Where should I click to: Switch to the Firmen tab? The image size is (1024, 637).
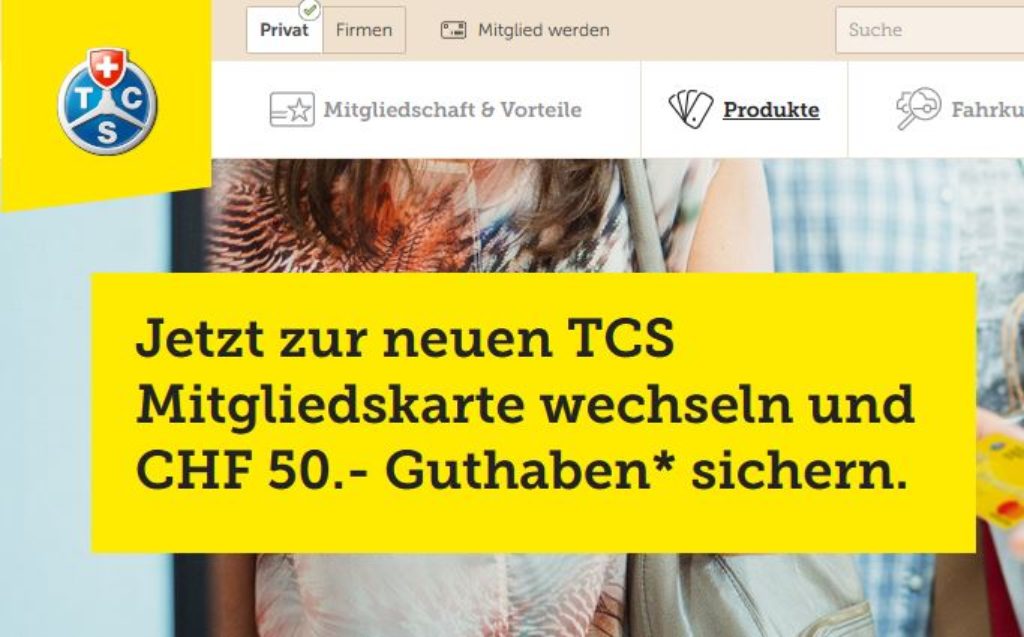[x=364, y=30]
